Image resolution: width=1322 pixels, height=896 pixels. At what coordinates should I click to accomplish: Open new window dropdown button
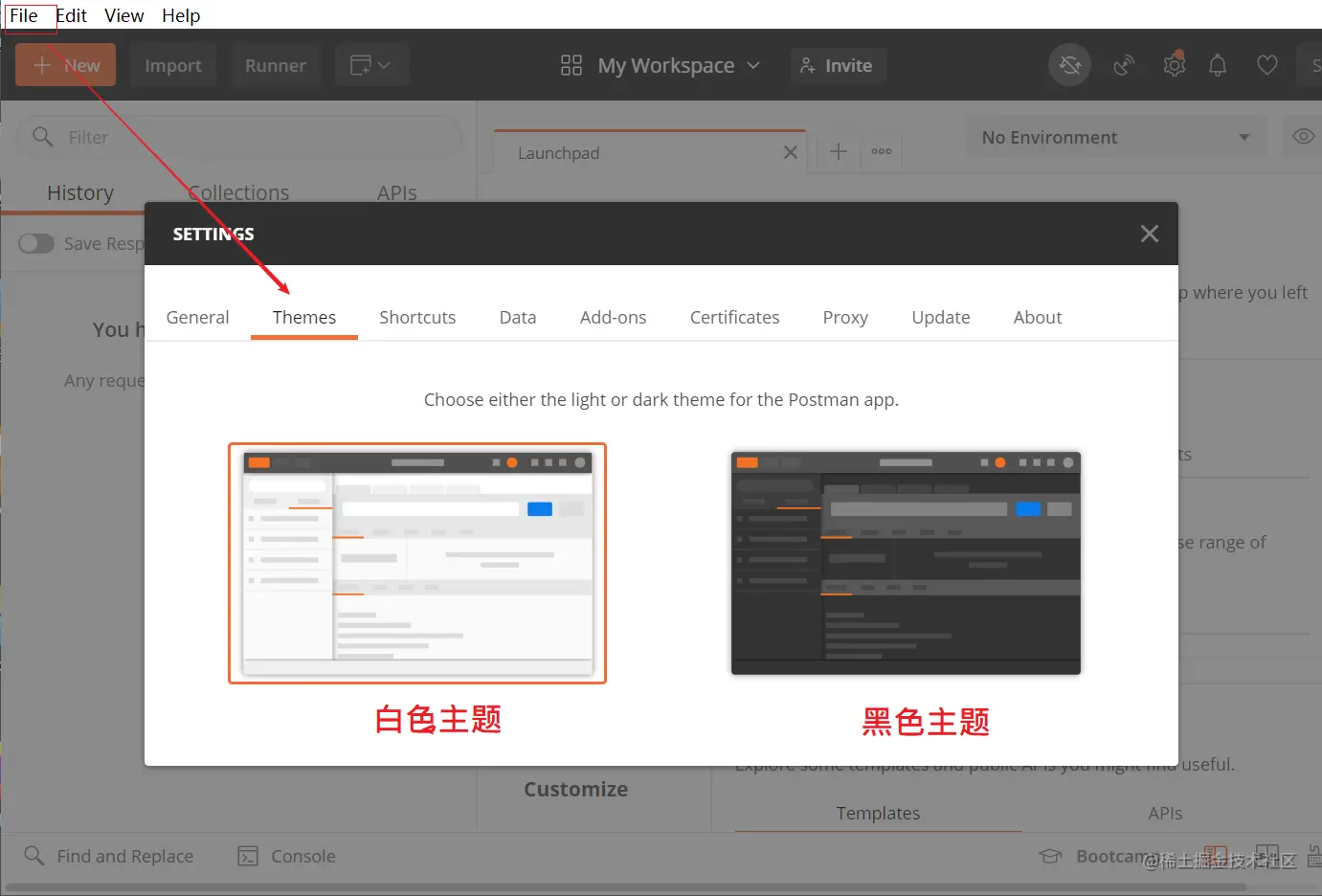pos(371,65)
